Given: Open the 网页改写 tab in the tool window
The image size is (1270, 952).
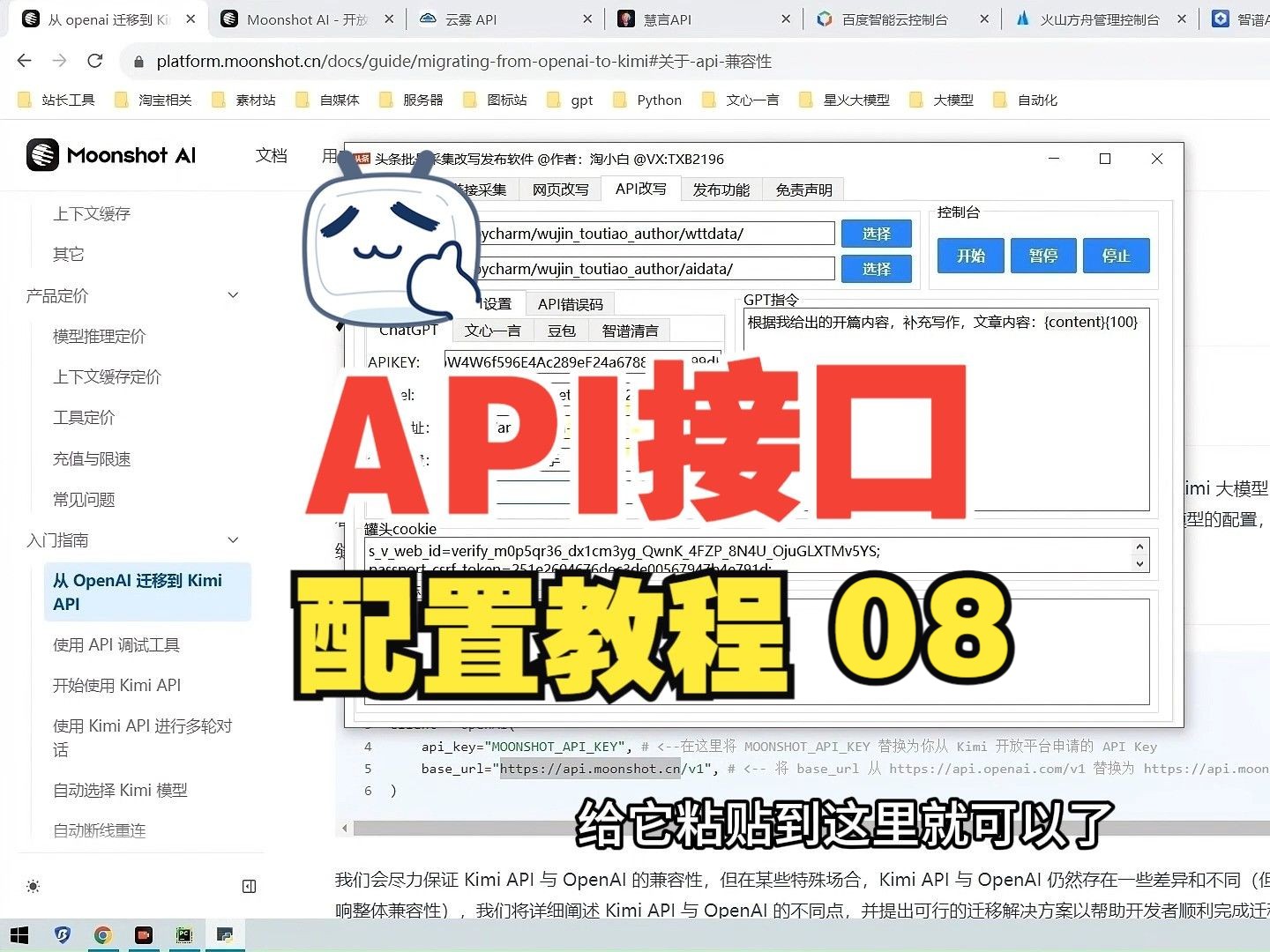Looking at the screenshot, I should pos(561,190).
